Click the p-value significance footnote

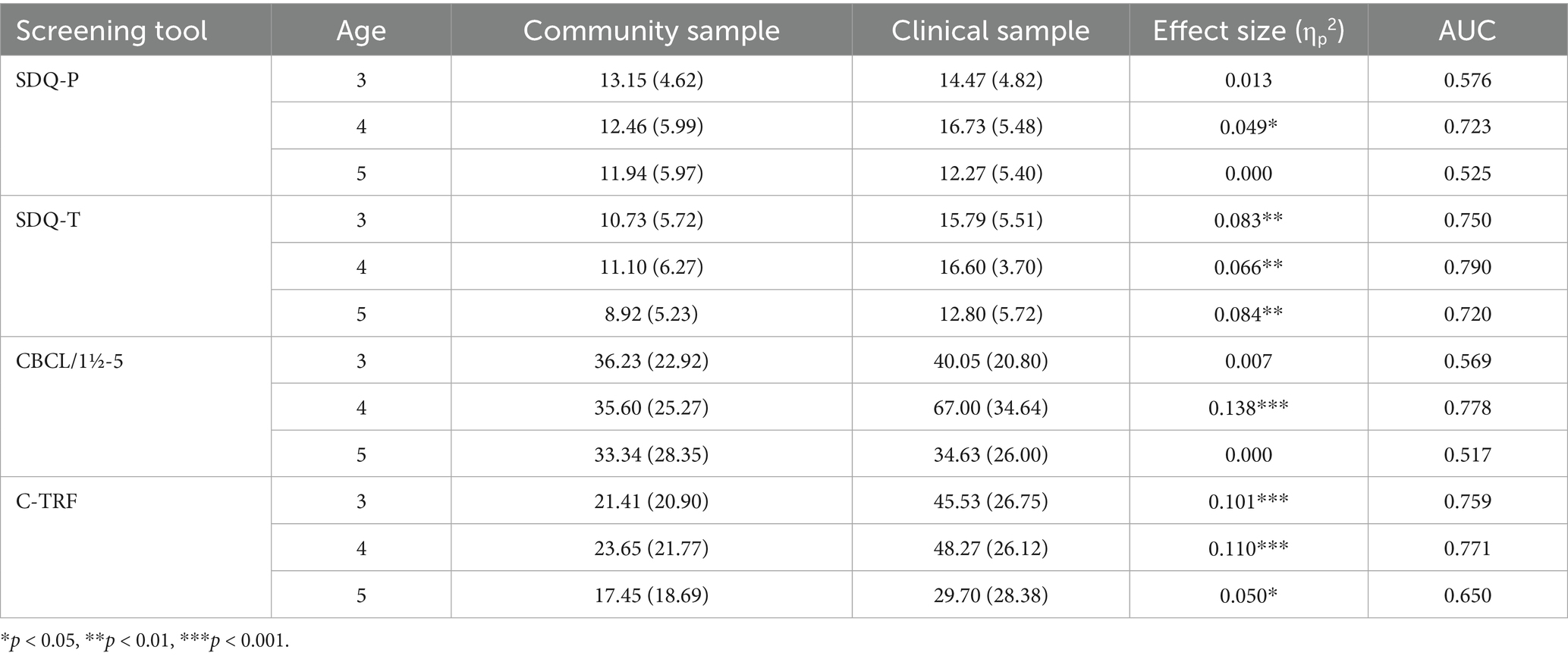145,641
